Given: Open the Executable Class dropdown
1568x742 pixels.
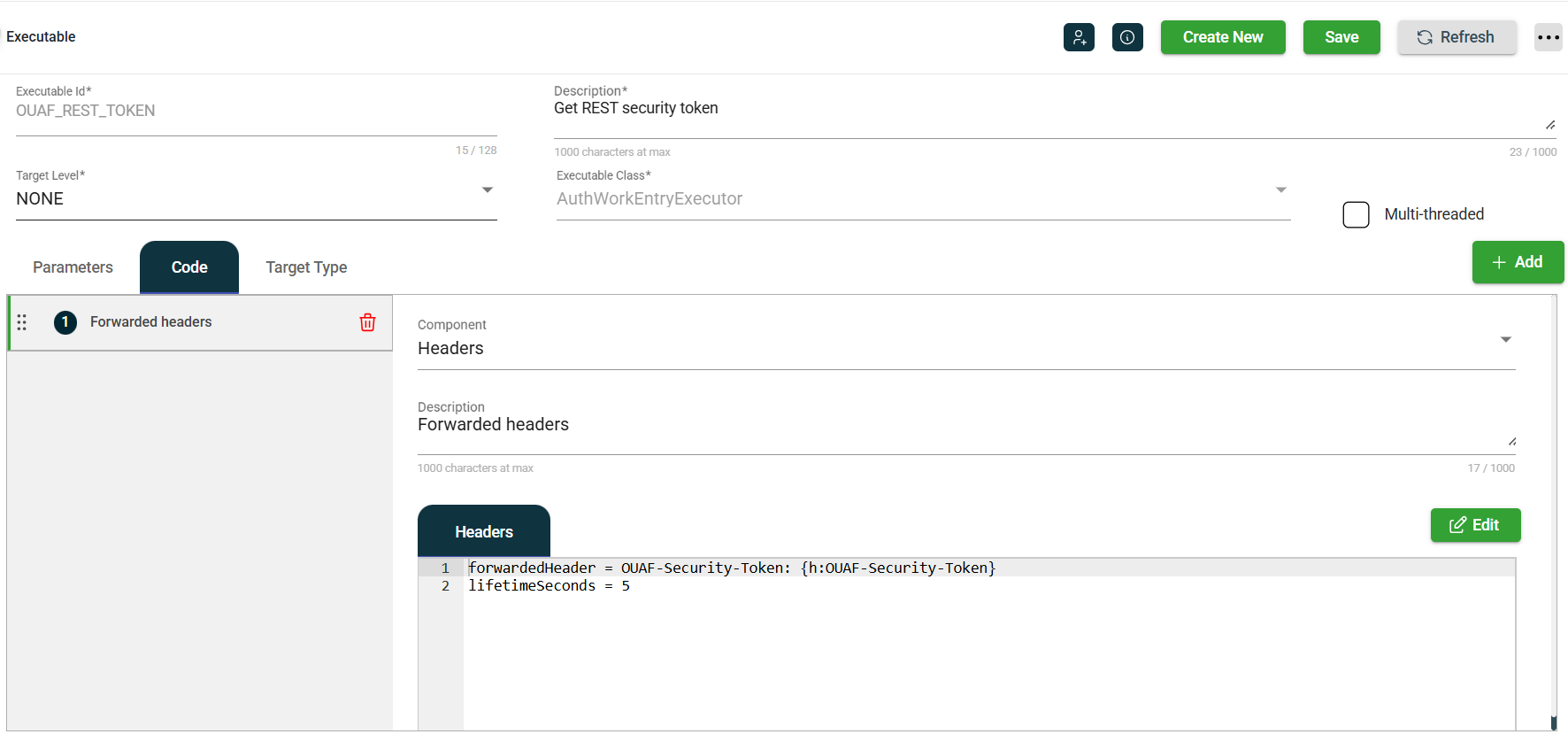Looking at the screenshot, I should click(x=1280, y=190).
